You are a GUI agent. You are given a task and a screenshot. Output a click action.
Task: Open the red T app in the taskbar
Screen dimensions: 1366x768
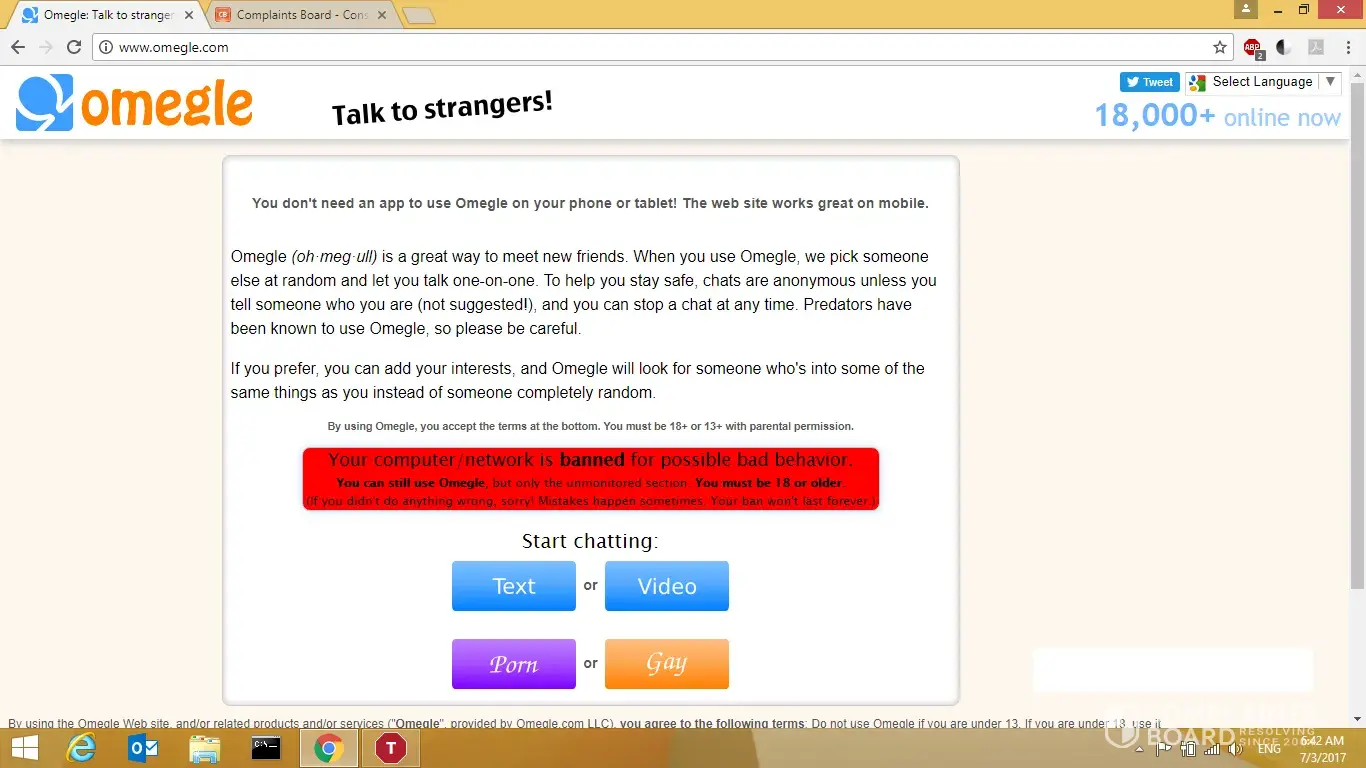coord(391,748)
